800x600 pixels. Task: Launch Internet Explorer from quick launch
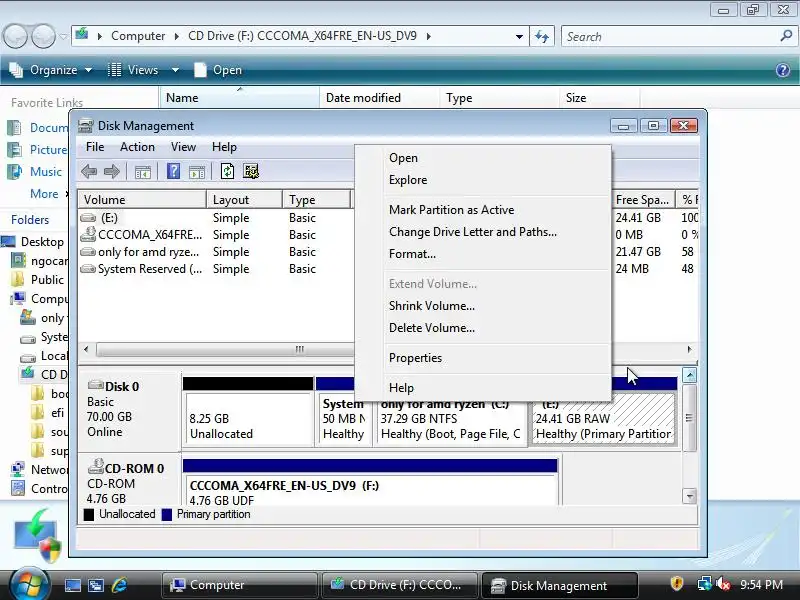pos(119,585)
